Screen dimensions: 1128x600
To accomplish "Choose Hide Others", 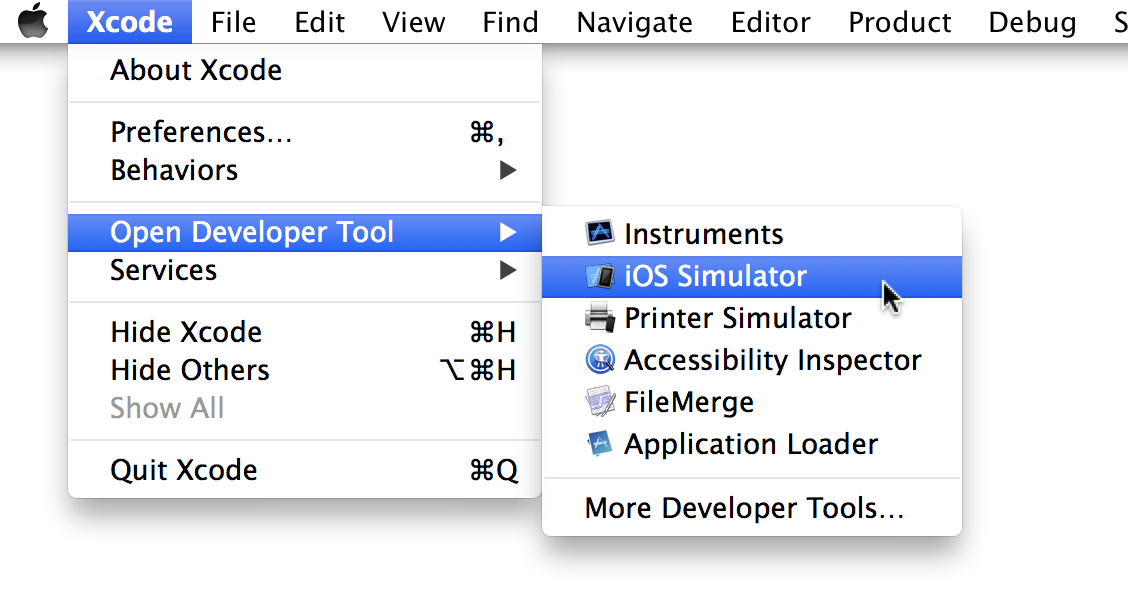I will point(304,371).
